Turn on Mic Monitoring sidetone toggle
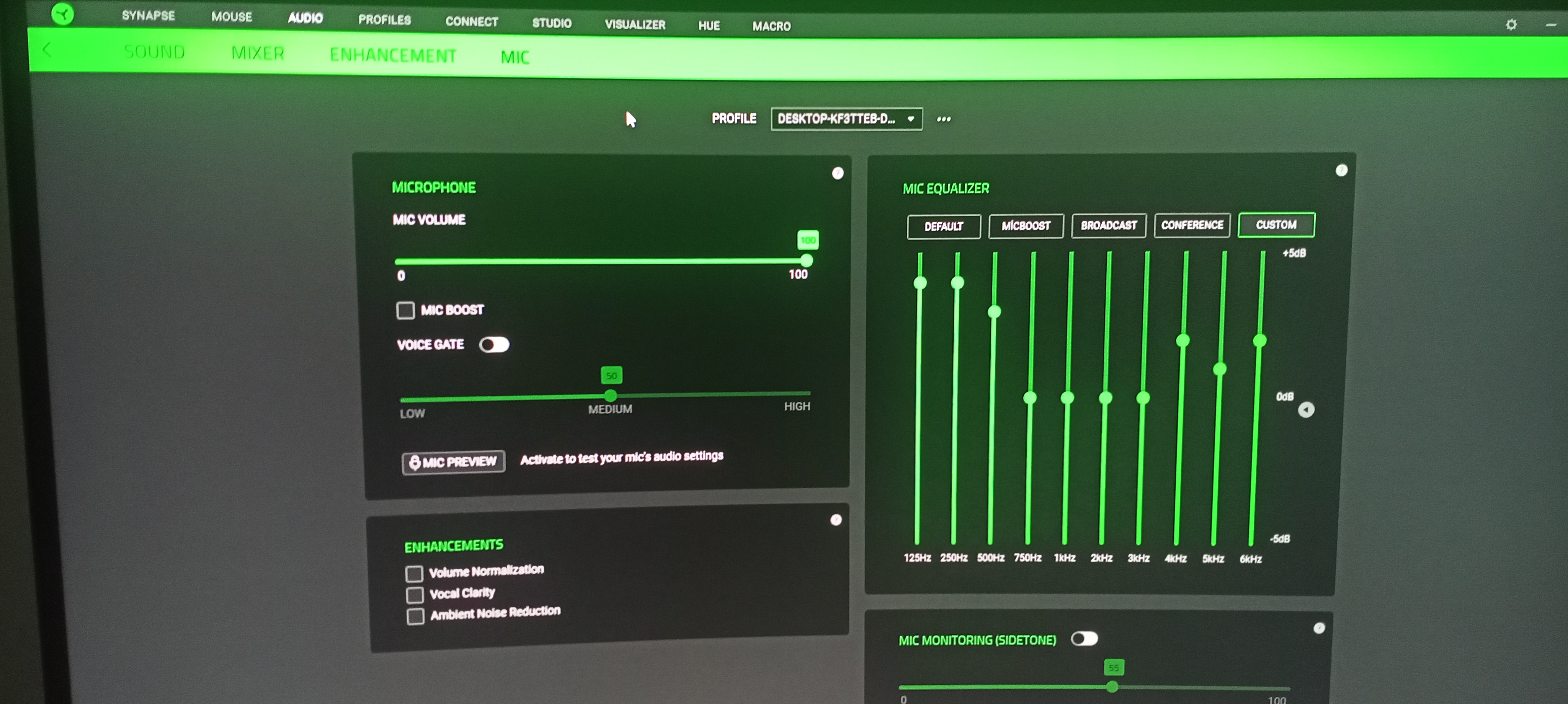Image resolution: width=1568 pixels, height=704 pixels. (x=1084, y=638)
